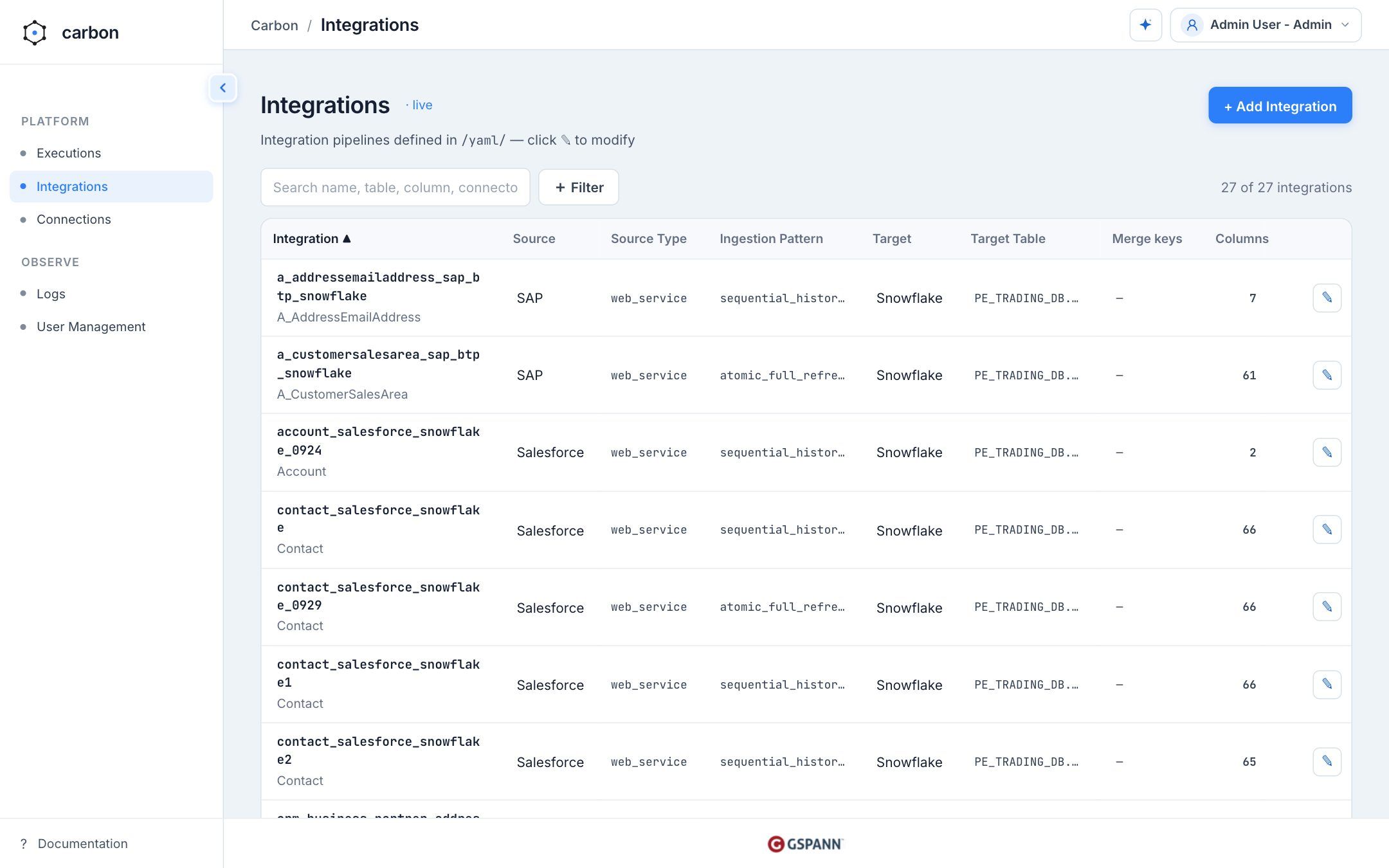Click column count 61
Screen dimensions: 1389x868
click(1249, 375)
